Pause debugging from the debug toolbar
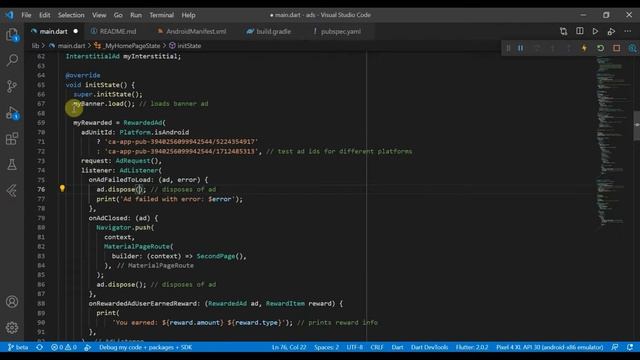 pos(521,48)
